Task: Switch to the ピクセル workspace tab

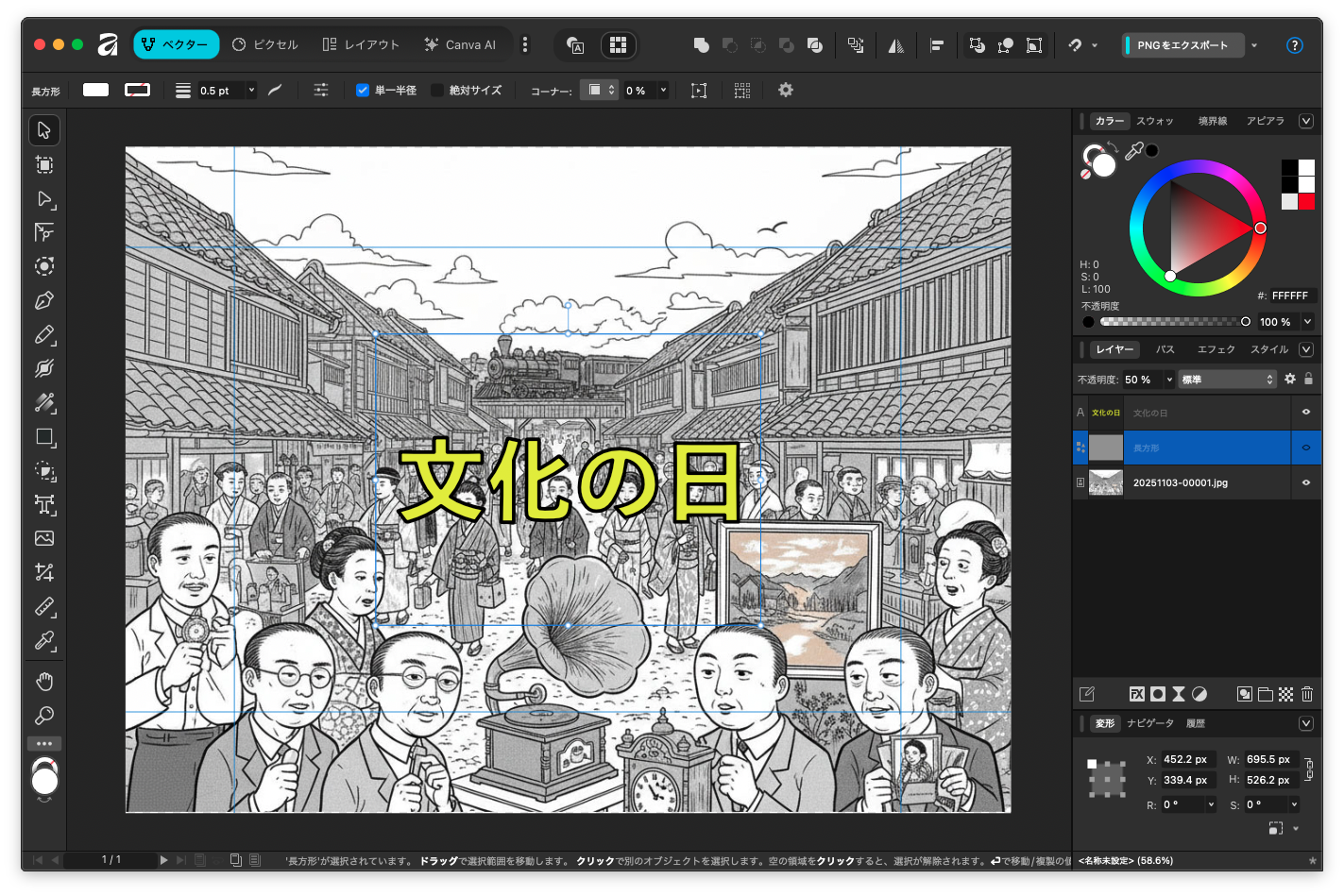Action: pos(265,44)
